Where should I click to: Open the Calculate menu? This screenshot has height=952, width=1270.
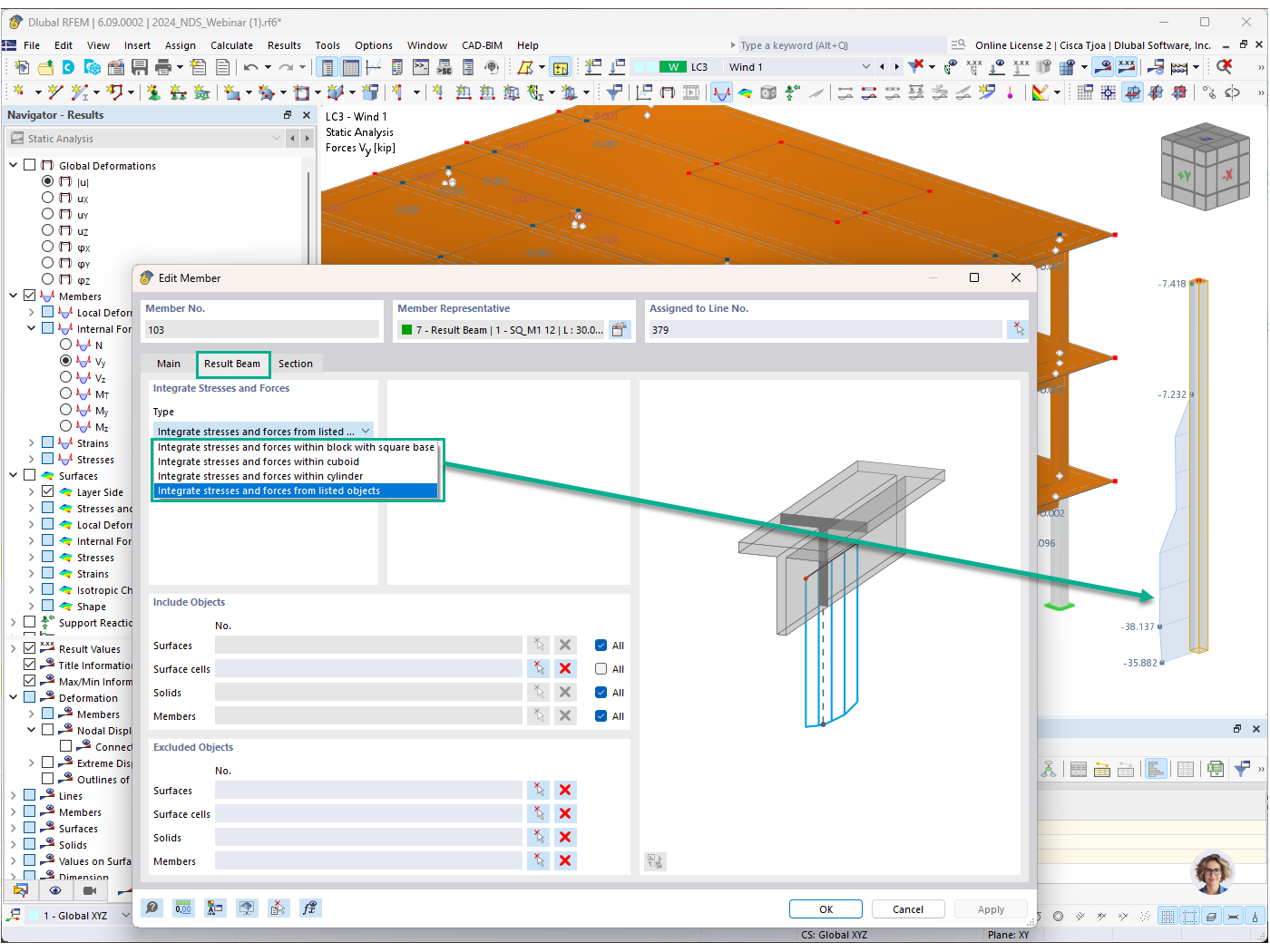[231, 45]
